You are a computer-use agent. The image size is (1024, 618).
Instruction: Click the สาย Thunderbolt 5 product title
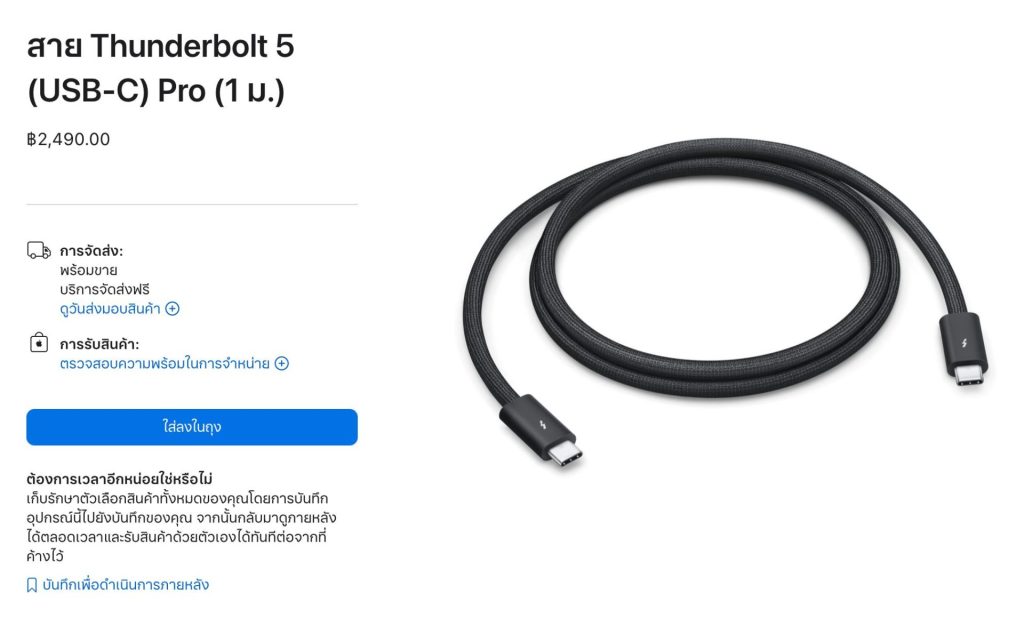161,68
